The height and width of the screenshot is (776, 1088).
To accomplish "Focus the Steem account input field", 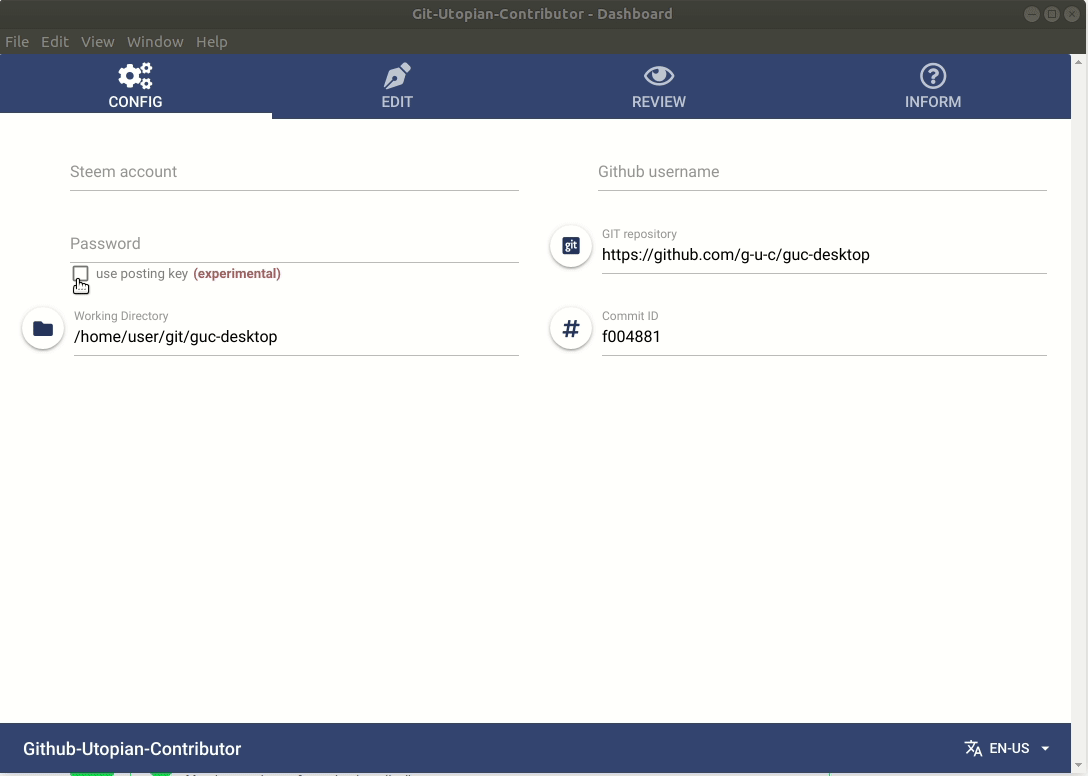I will [x=294, y=172].
